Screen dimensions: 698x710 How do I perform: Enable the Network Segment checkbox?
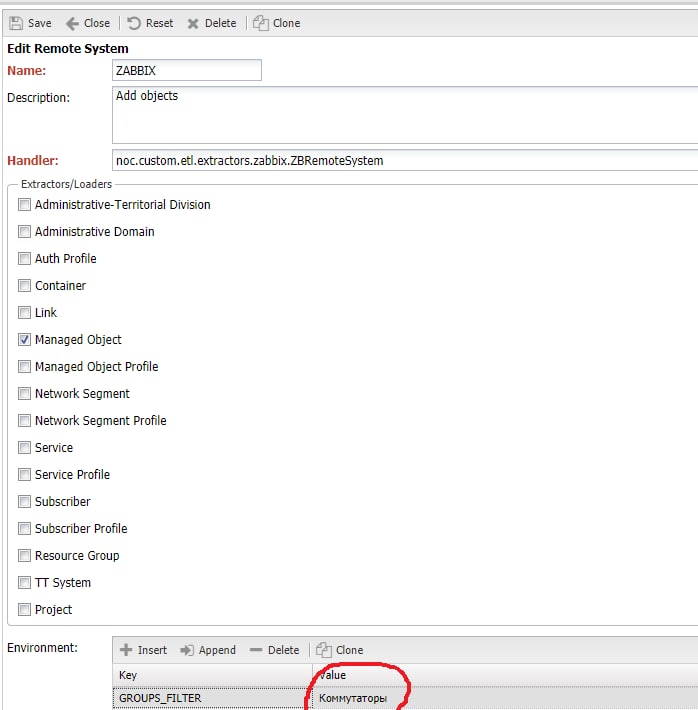[24, 393]
